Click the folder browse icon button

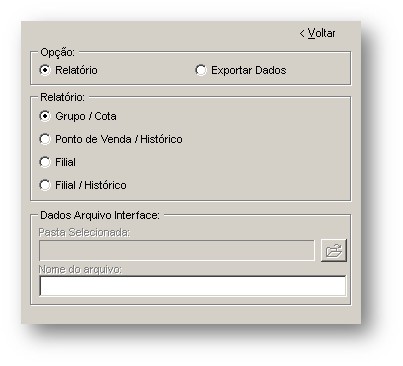[x=334, y=250]
